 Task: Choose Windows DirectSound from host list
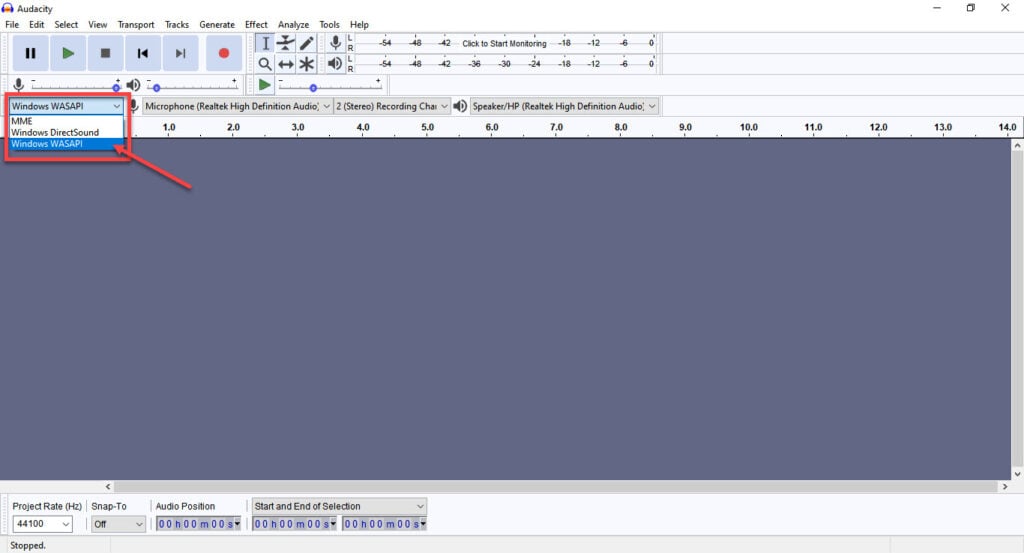(x=66, y=132)
